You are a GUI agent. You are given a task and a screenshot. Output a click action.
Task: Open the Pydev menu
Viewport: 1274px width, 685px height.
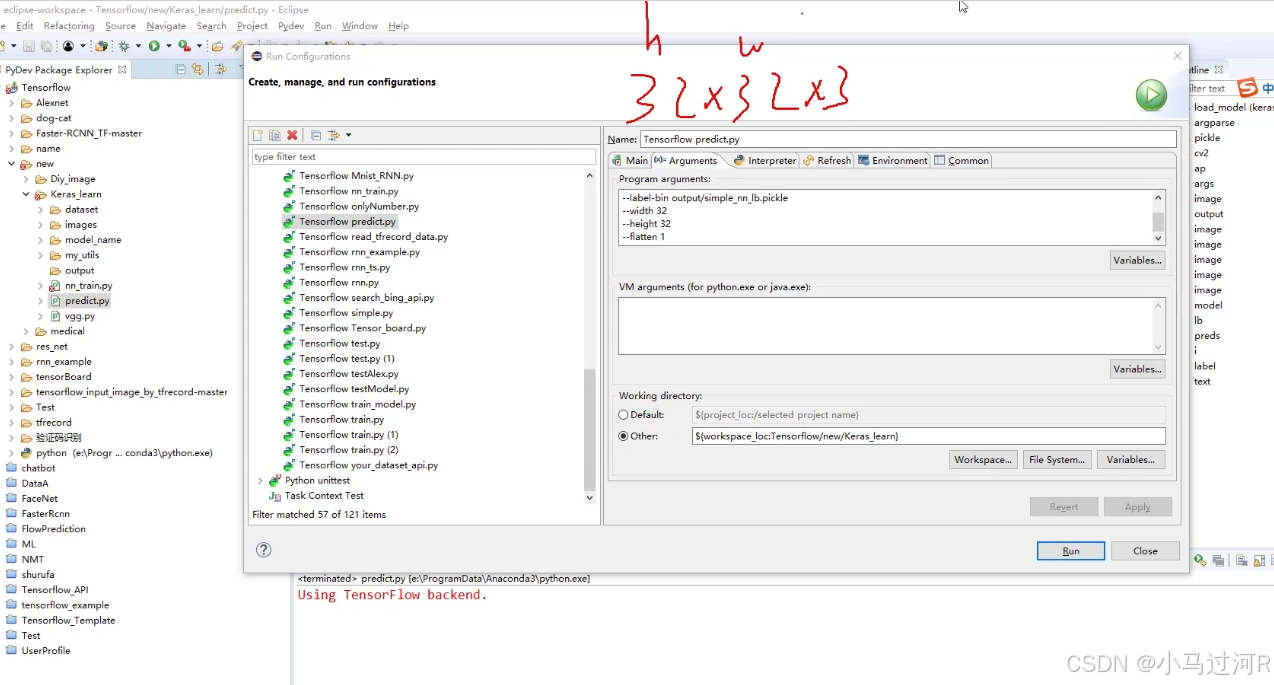point(291,26)
